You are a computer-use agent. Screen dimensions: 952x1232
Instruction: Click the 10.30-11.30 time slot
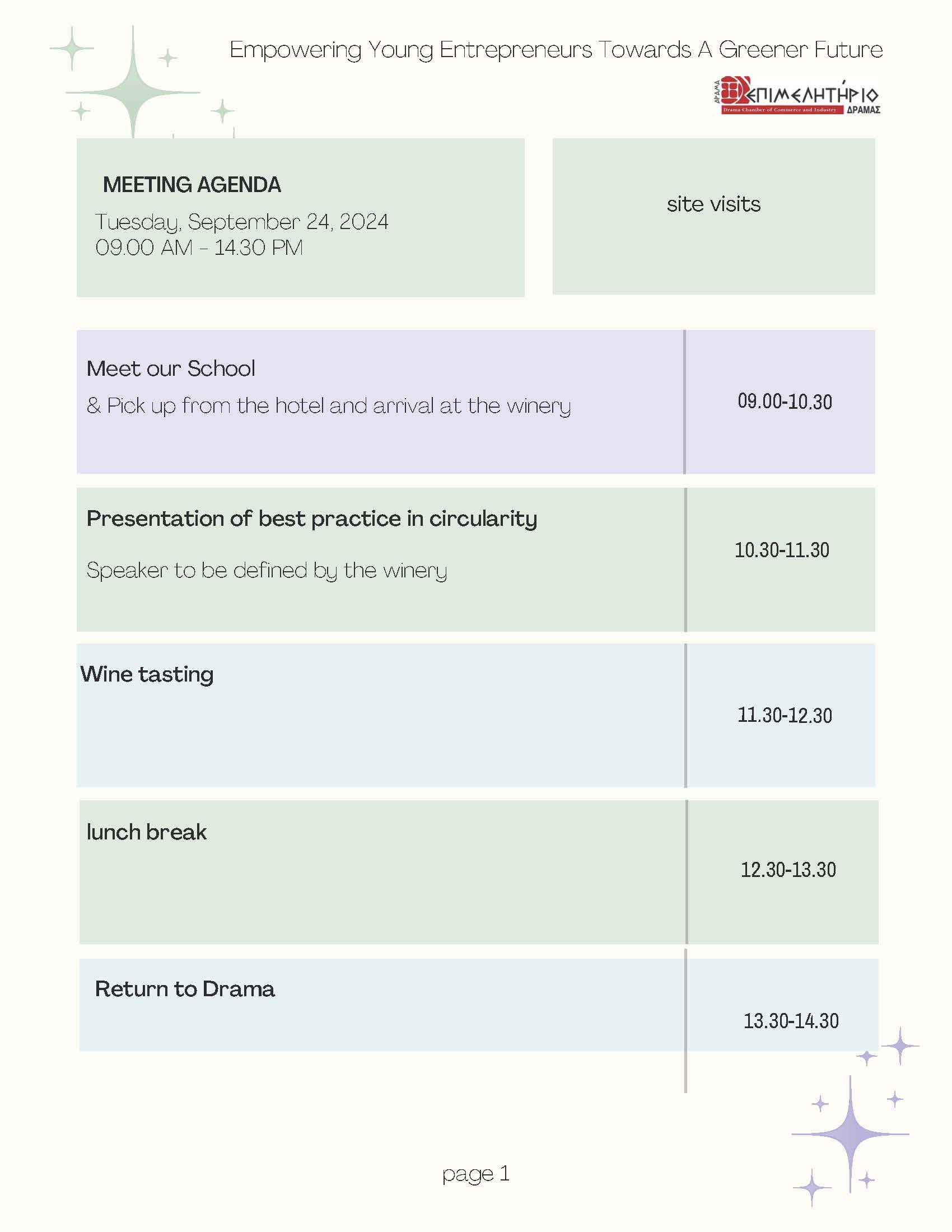pyautogui.click(x=782, y=550)
